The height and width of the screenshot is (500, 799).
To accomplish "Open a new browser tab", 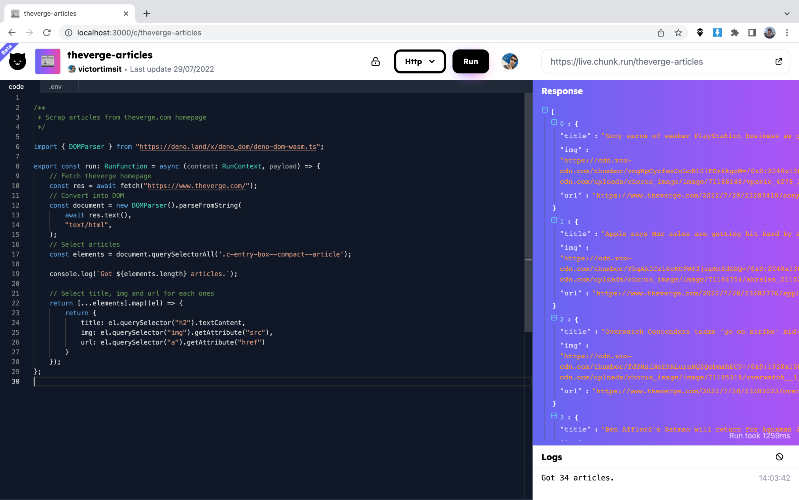I will tap(147, 14).
